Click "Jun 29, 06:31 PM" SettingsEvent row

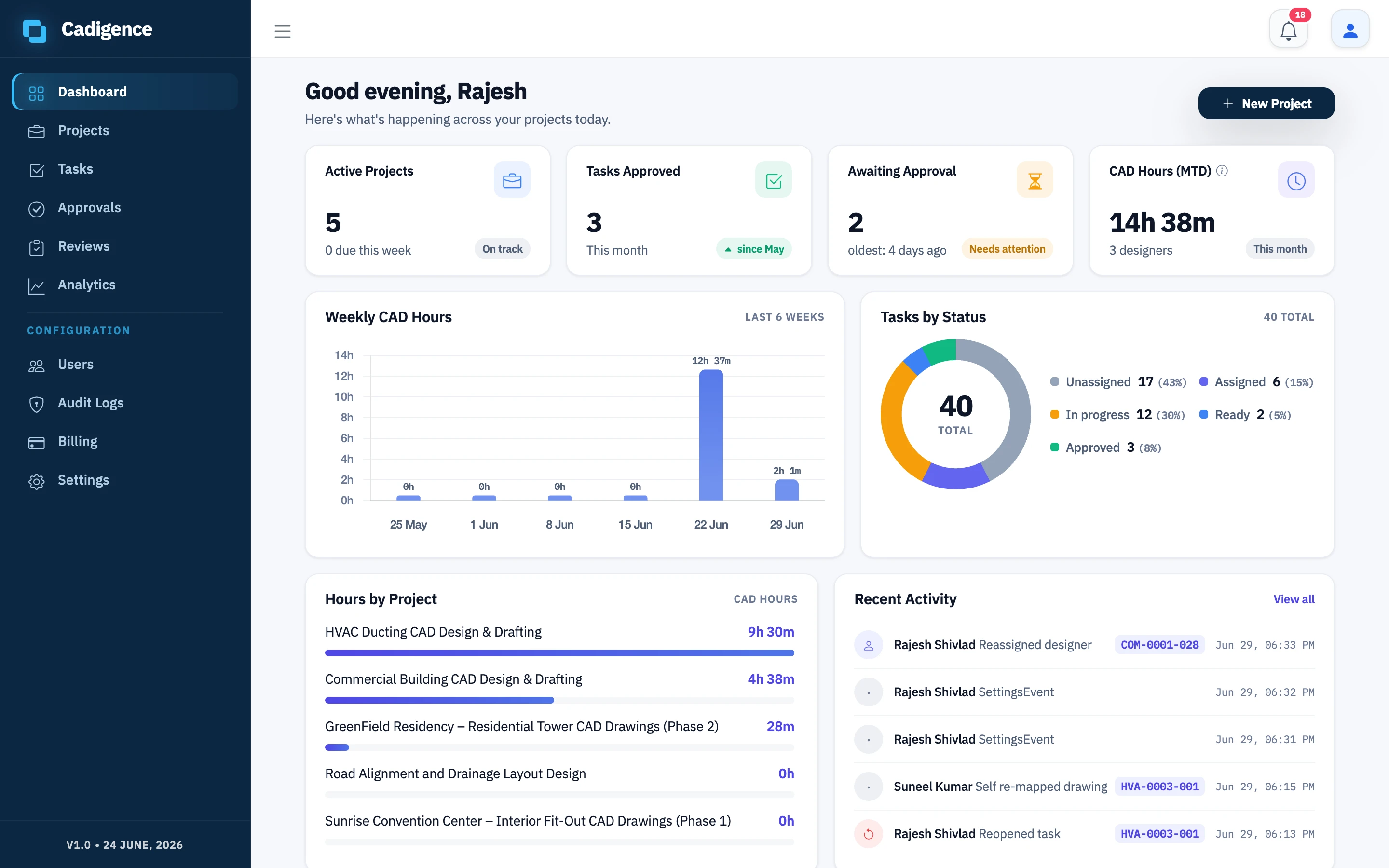(1084, 739)
